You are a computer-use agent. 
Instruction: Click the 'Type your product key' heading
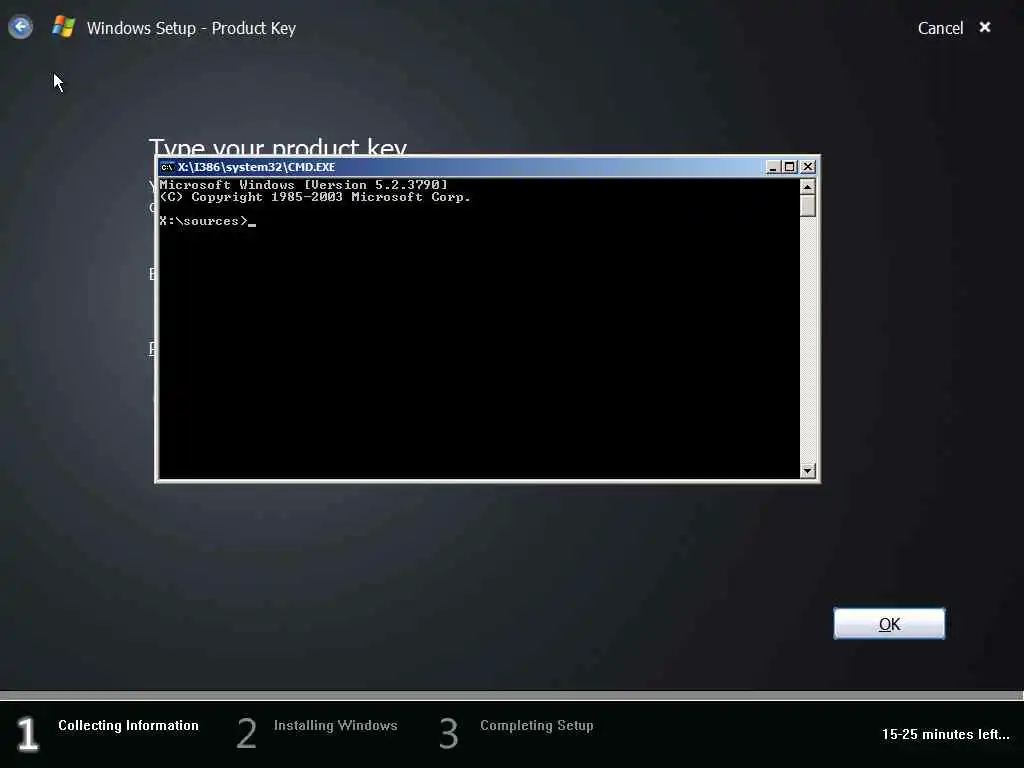[278, 147]
